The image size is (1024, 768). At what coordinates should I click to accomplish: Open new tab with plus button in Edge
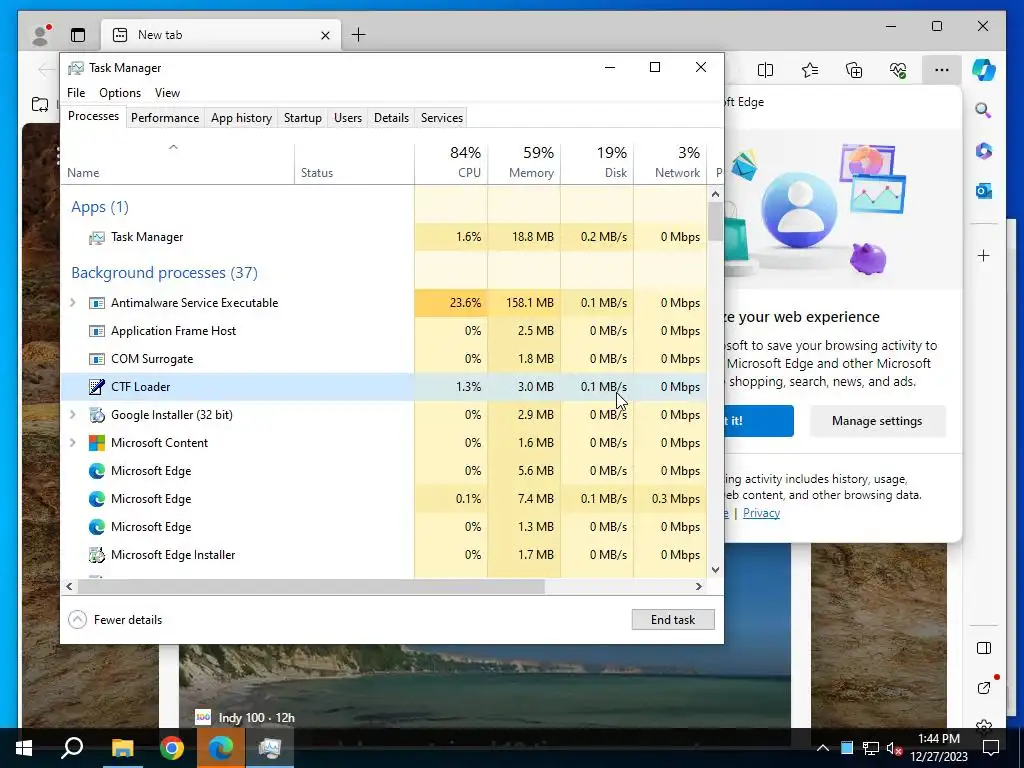[x=359, y=35]
